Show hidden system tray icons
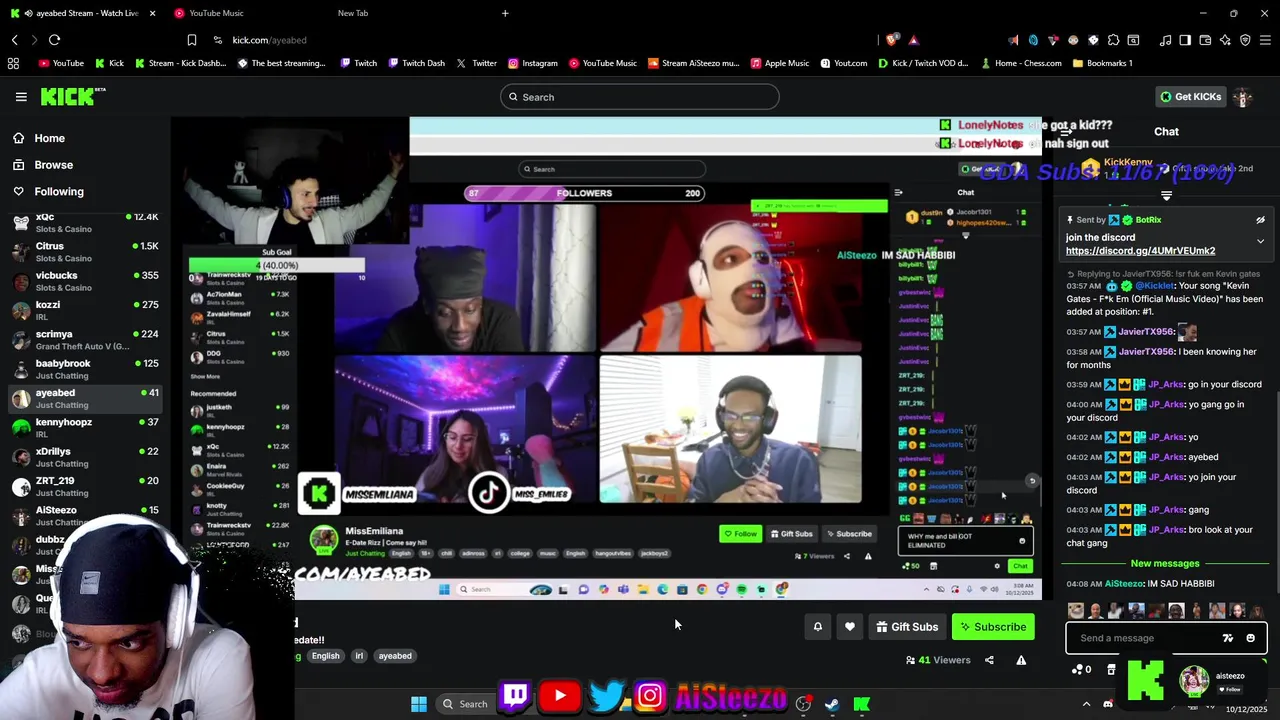Screen dimensions: 1280x720 pos(1086,704)
